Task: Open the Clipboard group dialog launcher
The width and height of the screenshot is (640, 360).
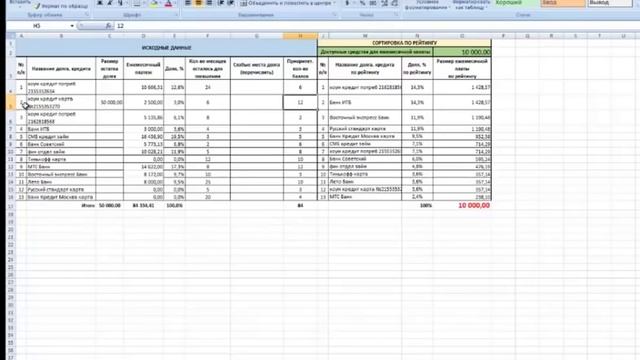Action: click(87, 15)
